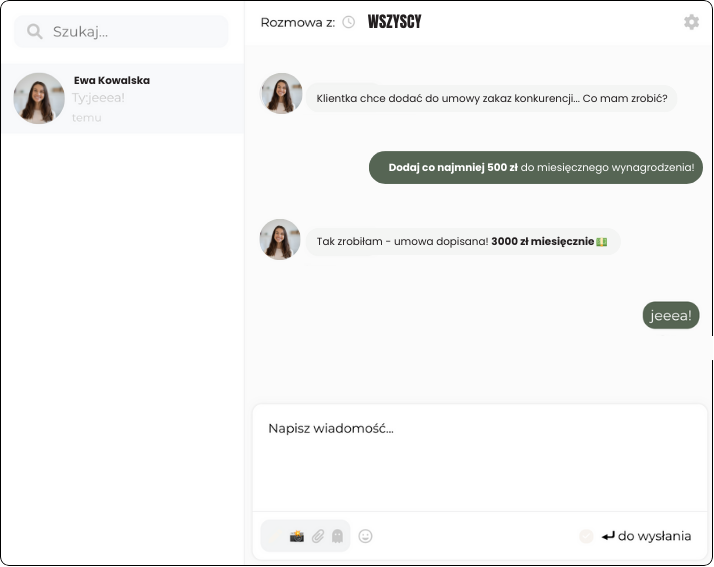Open chat settings gear icon

tap(691, 22)
